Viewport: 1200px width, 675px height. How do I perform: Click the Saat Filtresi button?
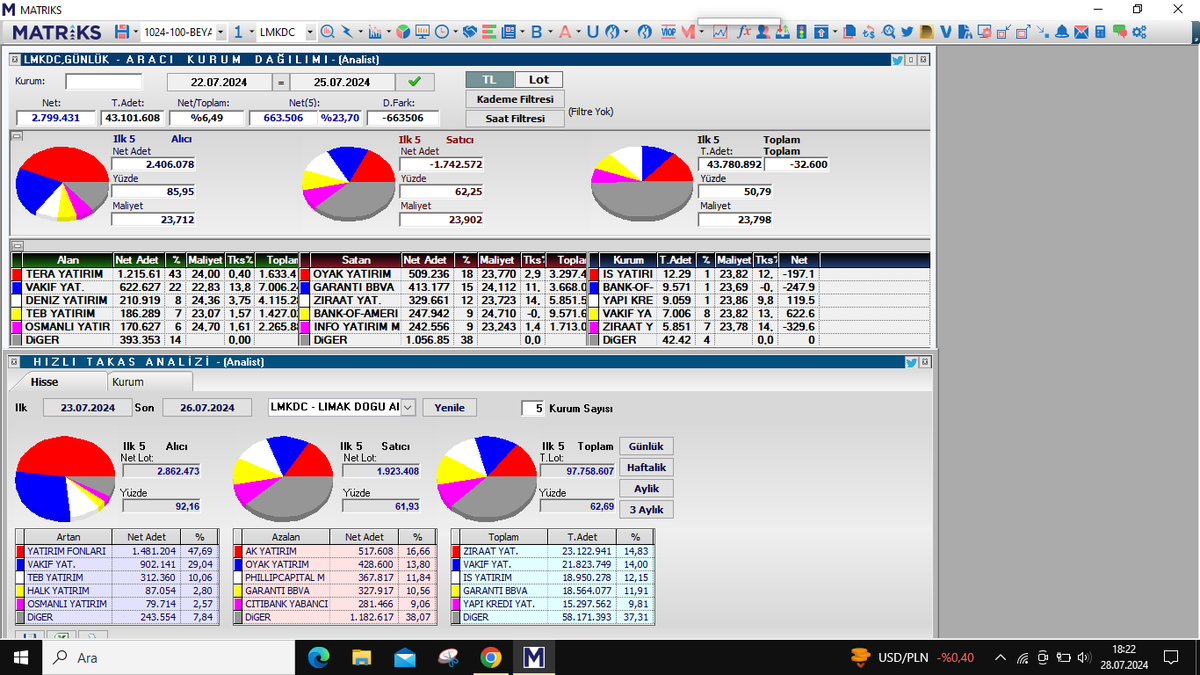(515, 118)
